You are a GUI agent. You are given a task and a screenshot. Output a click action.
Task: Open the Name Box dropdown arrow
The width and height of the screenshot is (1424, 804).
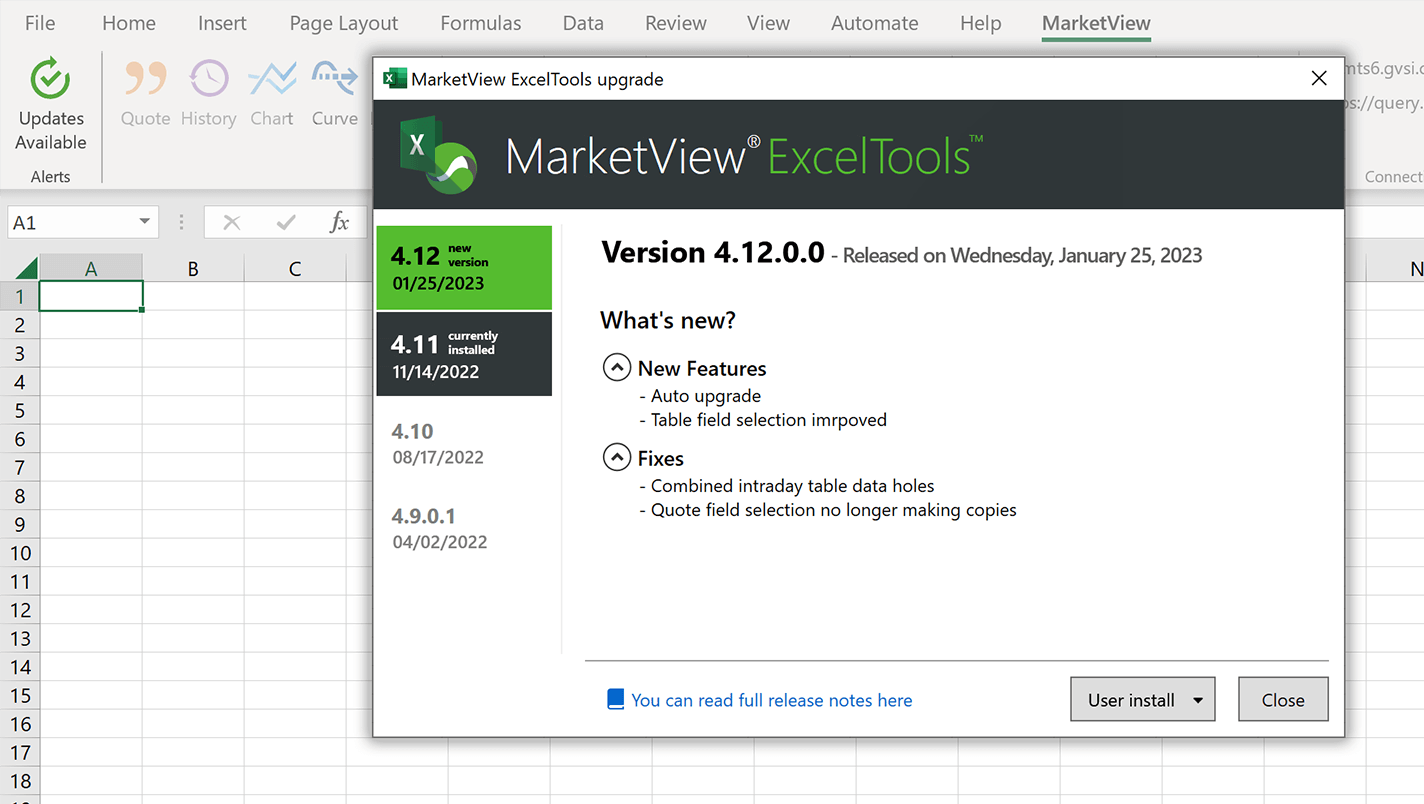[x=145, y=222]
